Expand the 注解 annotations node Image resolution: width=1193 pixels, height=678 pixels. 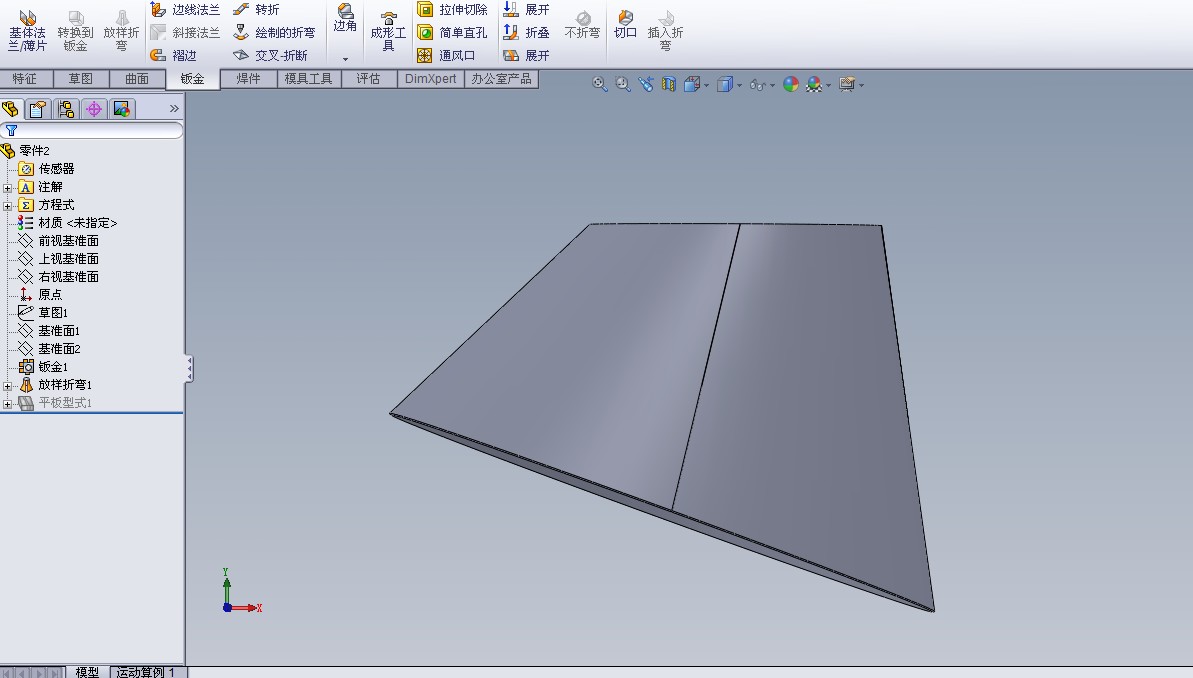click(x=8, y=187)
